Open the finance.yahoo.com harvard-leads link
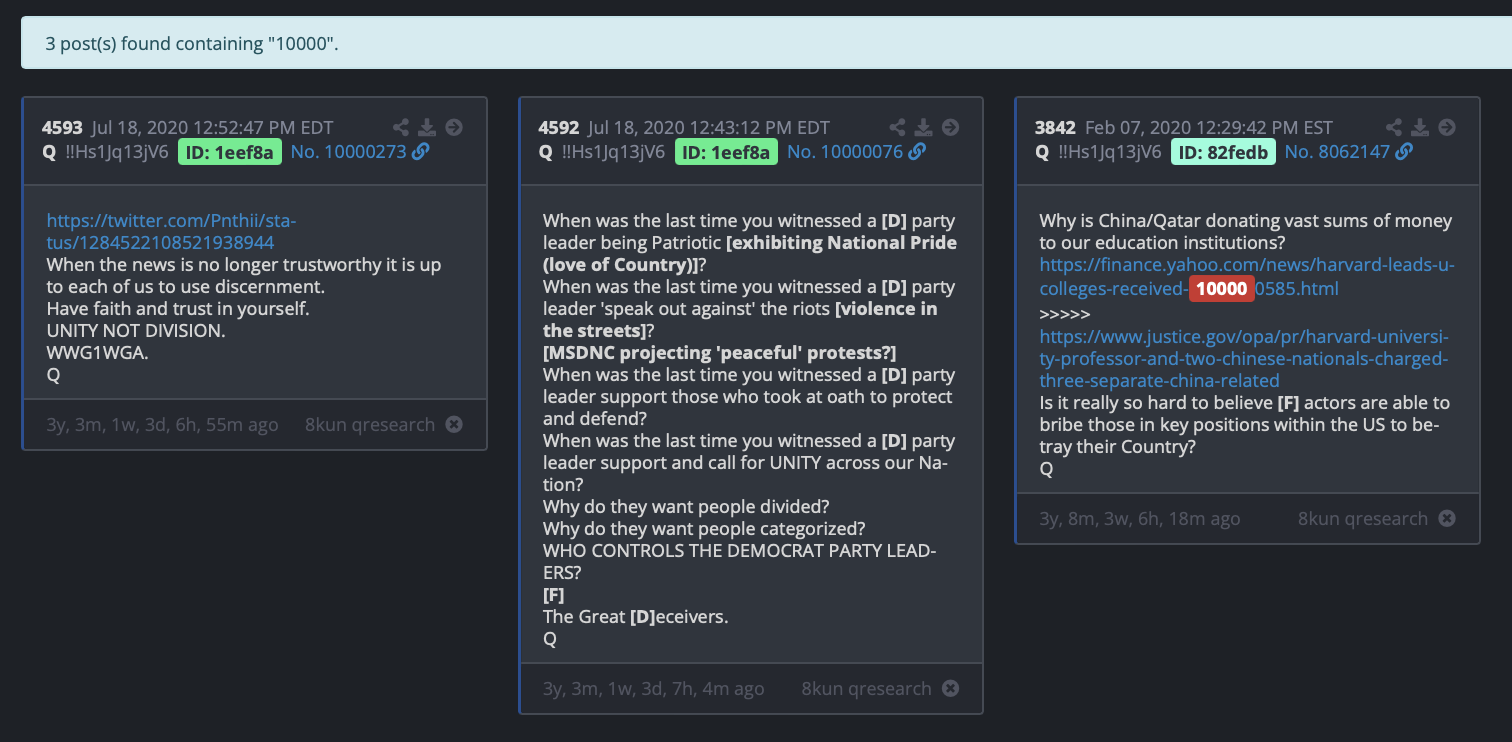The image size is (1512, 742). pos(1247,277)
